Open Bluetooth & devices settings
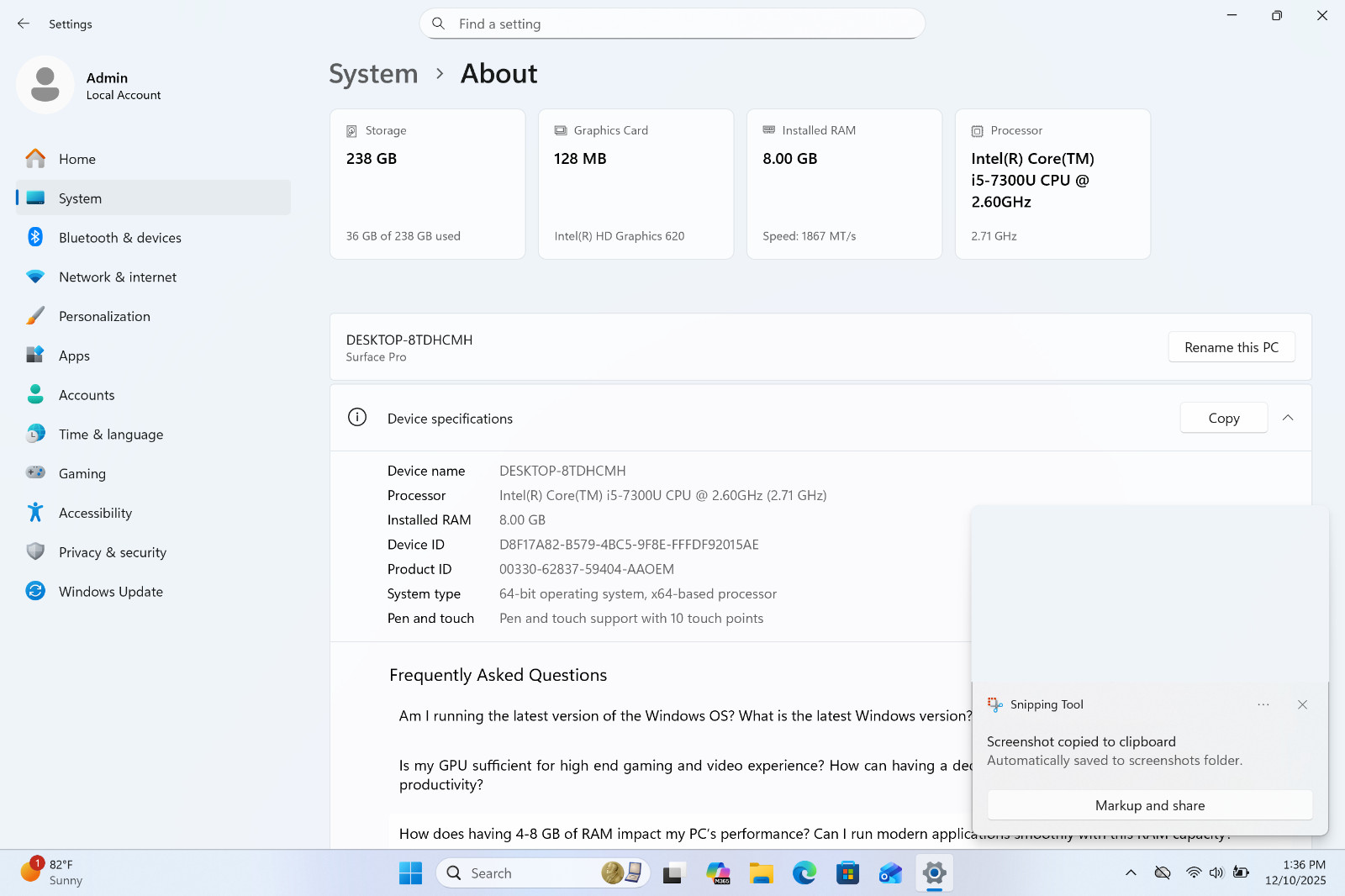Viewport: 1345px width, 896px height. click(x=153, y=238)
